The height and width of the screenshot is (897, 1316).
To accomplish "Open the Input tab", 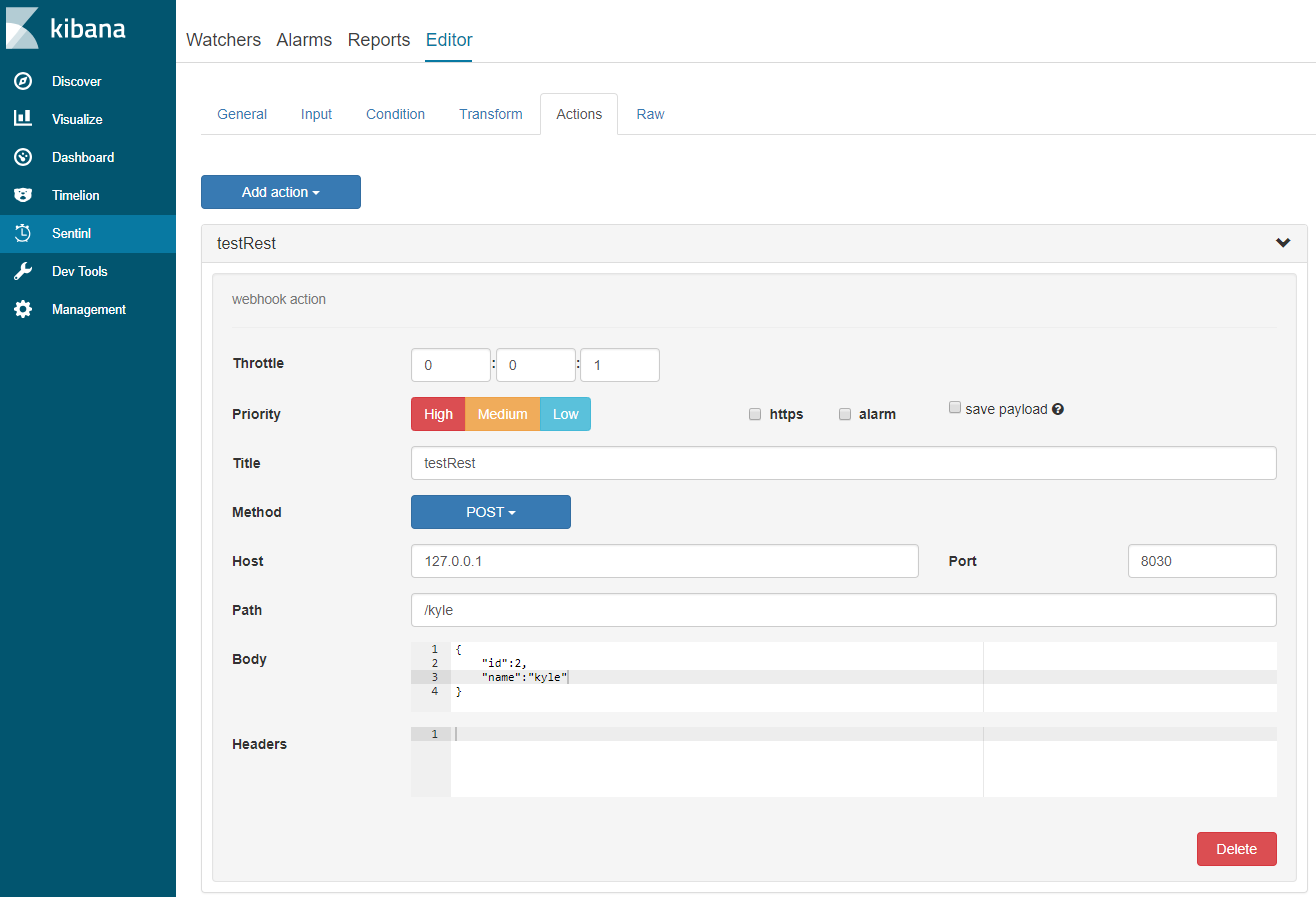I will pyautogui.click(x=316, y=114).
